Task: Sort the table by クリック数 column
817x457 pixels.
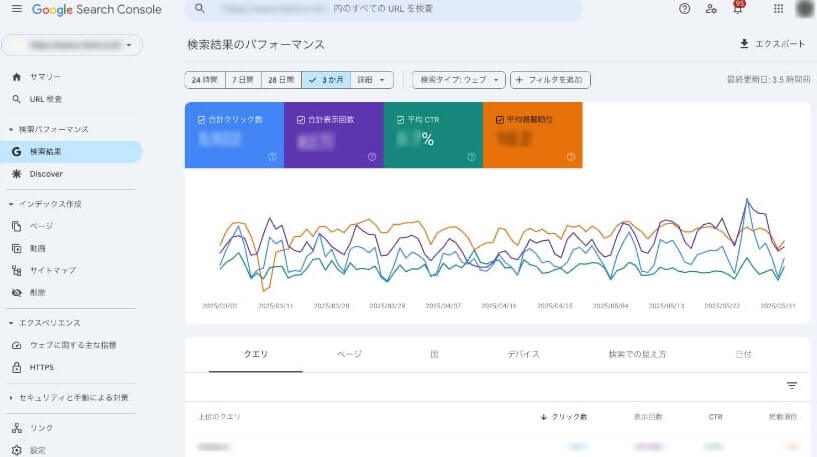Action: (564, 417)
